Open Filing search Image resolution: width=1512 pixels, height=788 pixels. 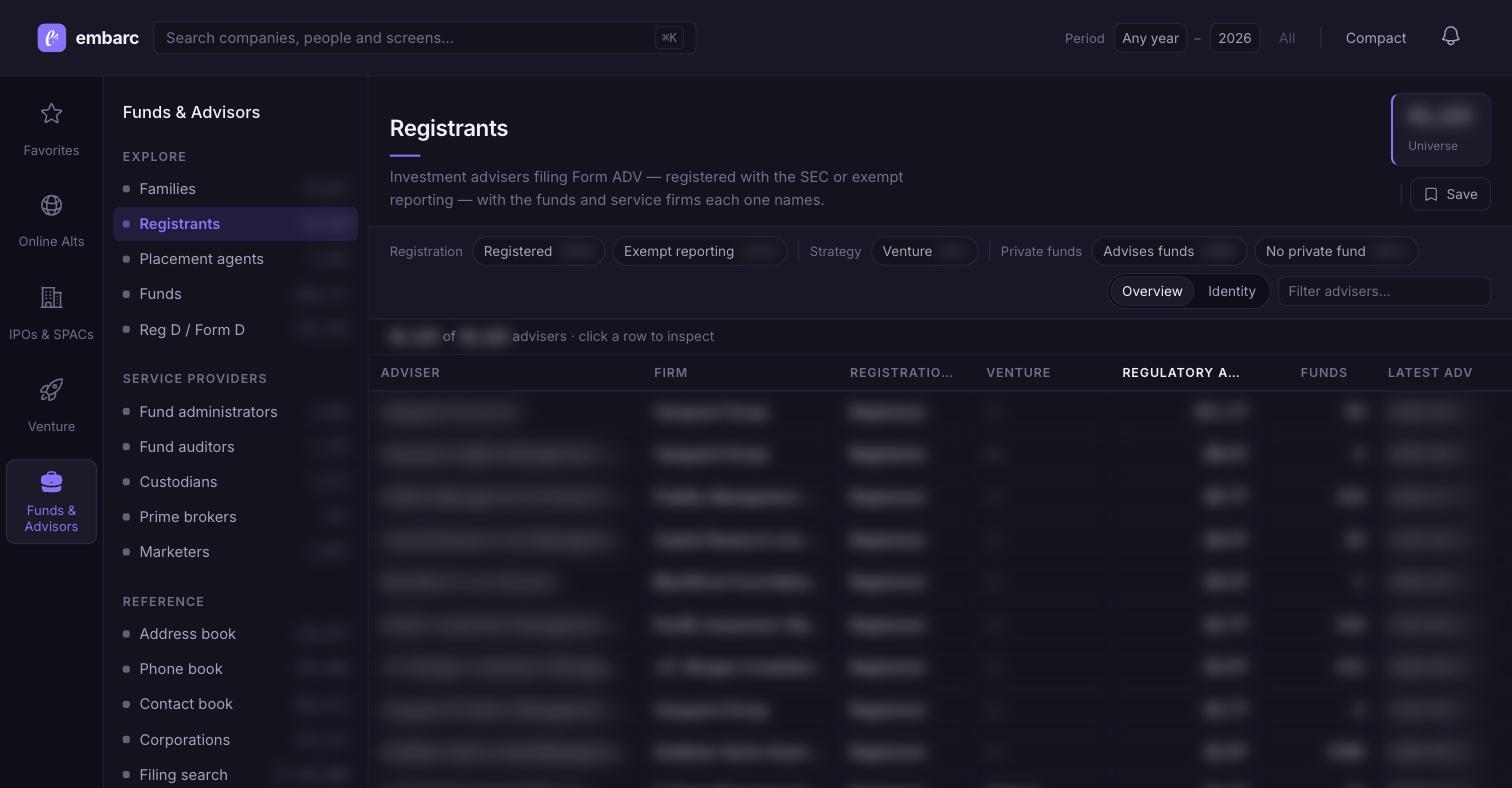tap(235, 775)
